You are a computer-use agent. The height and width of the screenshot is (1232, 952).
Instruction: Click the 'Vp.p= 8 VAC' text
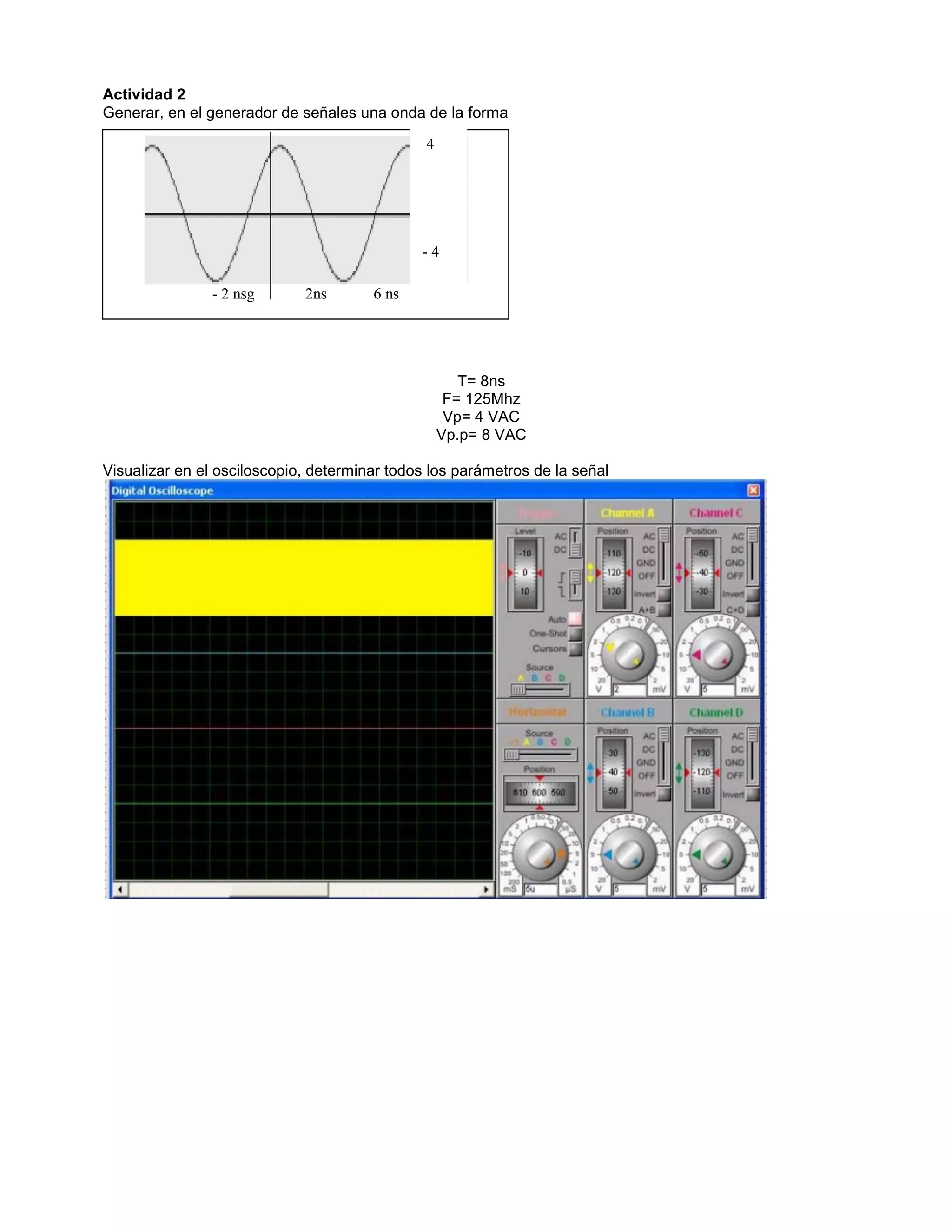click(x=481, y=435)
